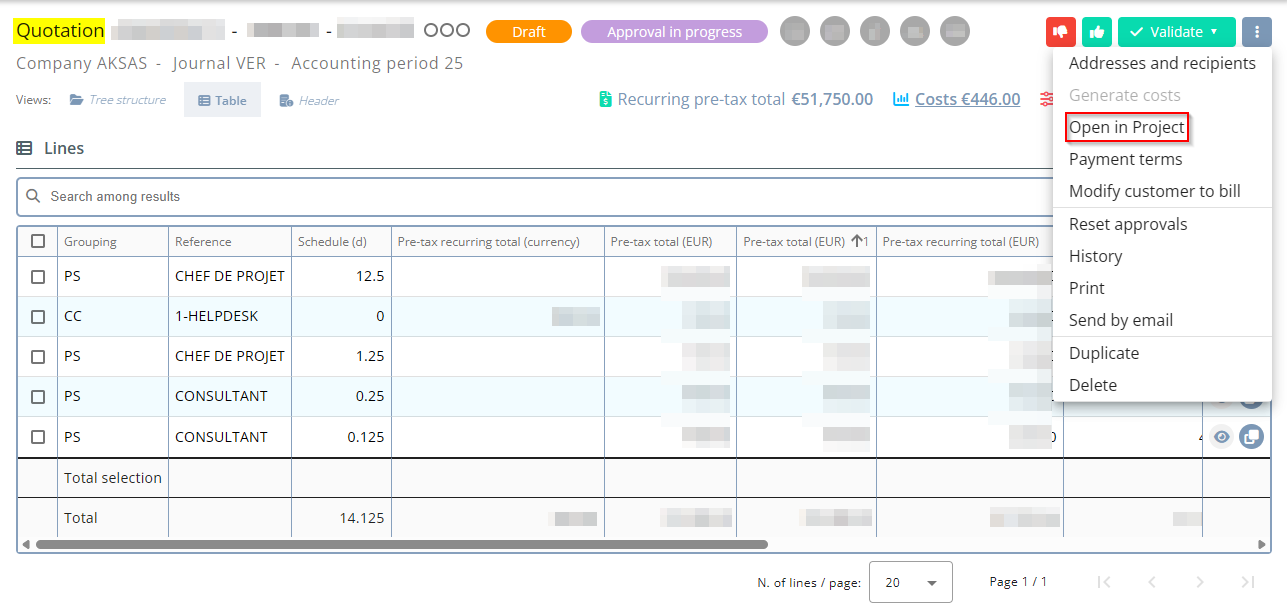Image resolution: width=1287 pixels, height=613 pixels.
Task: Click the duplicate icon on last CONSULTANT row
Action: pos(1251,437)
